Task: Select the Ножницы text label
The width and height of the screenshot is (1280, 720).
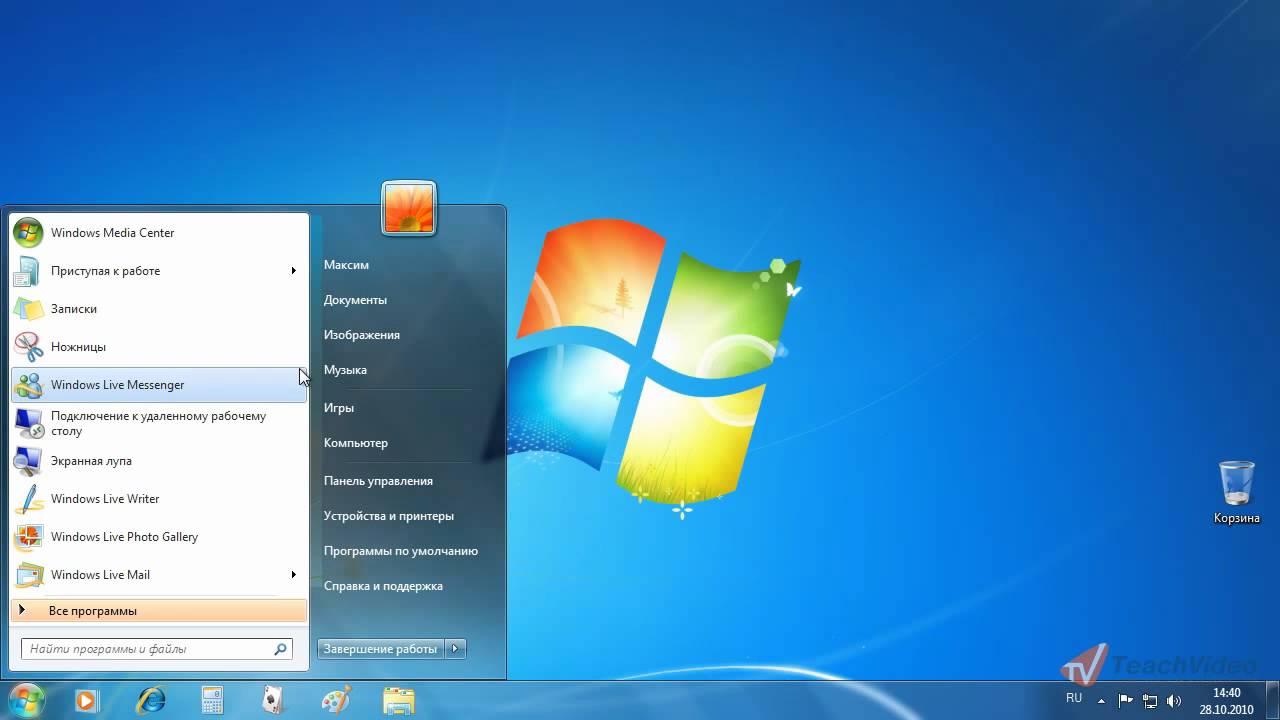Action: (78, 347)
